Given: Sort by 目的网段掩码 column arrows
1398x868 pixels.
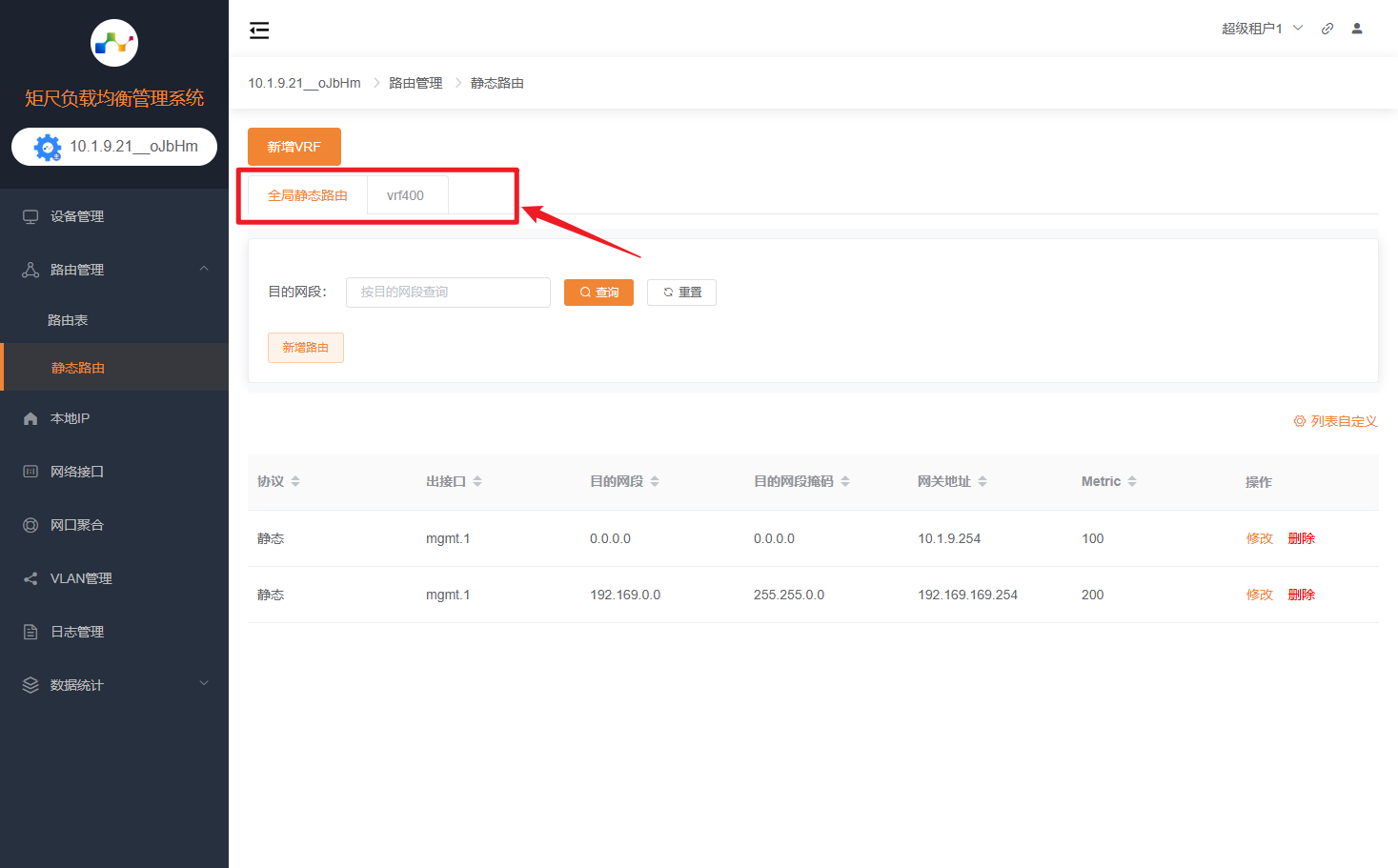Looking at the screenshot, I should coord(845,481).
